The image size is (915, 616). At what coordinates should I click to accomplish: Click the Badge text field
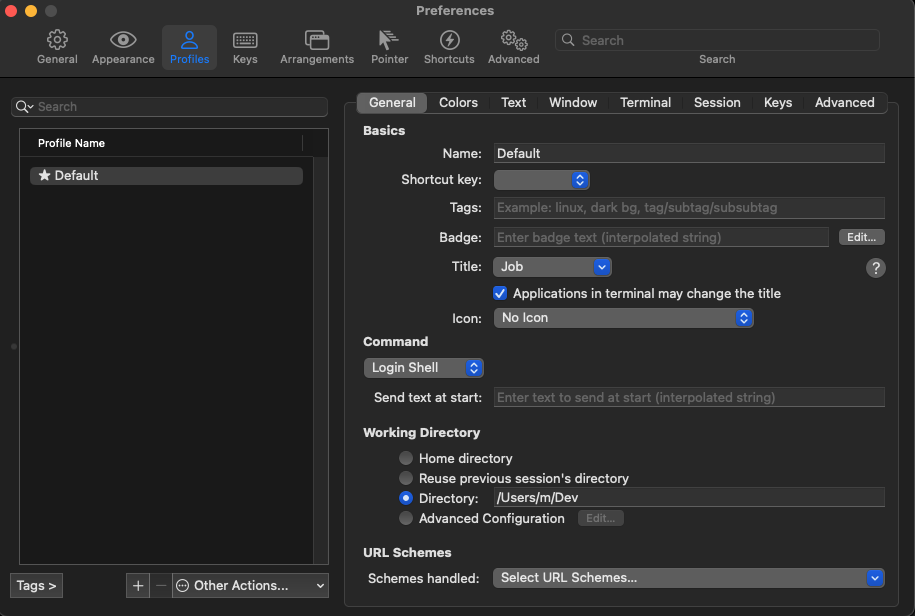(x=661, y=237)
